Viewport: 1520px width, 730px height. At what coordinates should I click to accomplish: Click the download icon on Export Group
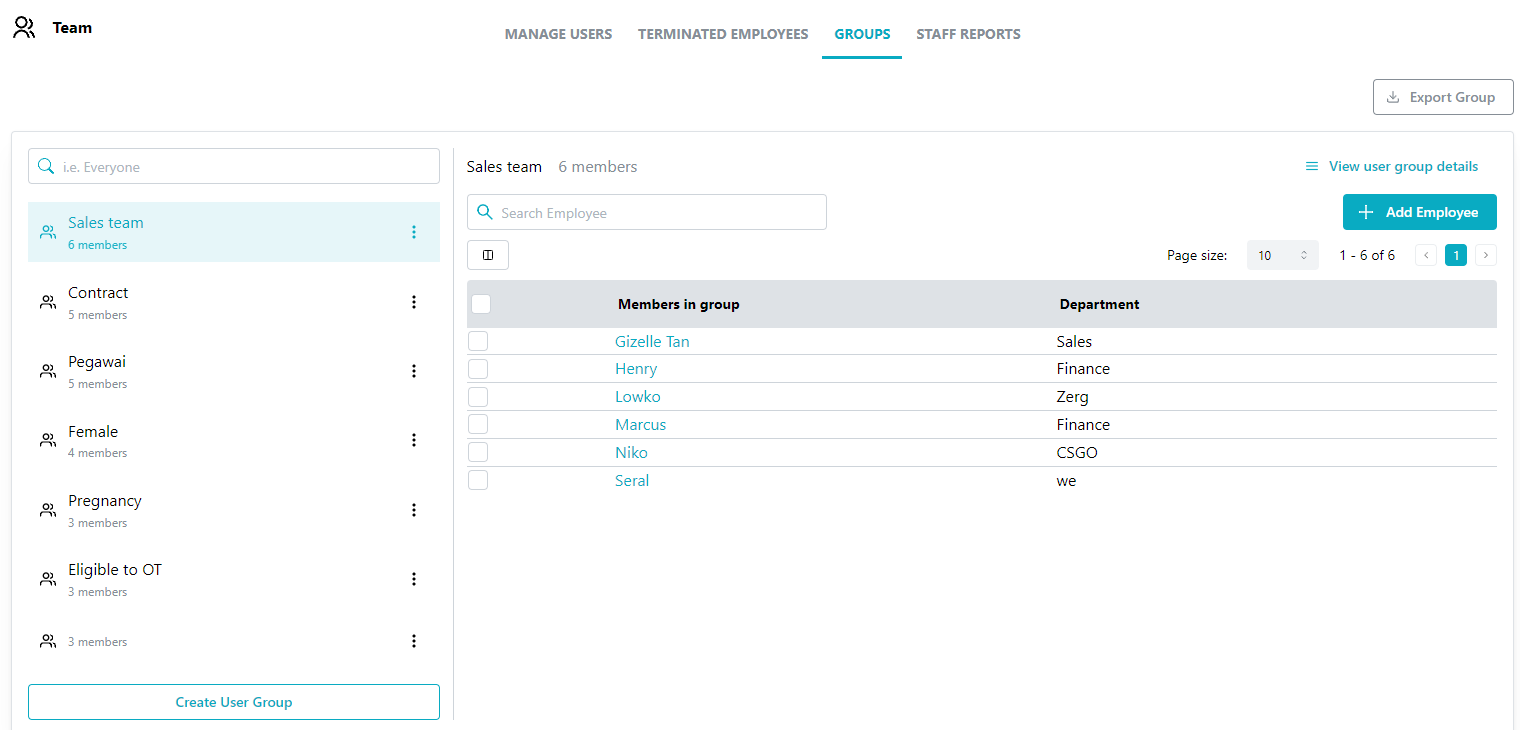point(1393,97)
